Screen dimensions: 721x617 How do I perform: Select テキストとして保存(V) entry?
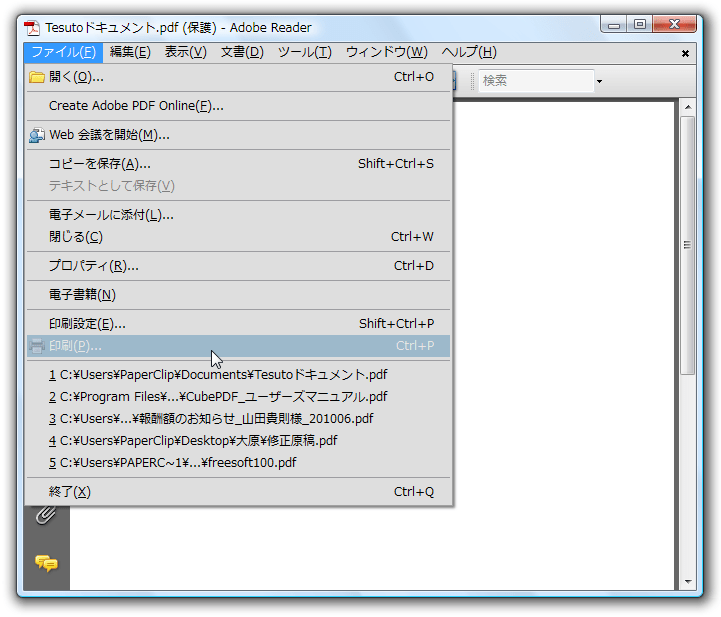pos(238,186)
